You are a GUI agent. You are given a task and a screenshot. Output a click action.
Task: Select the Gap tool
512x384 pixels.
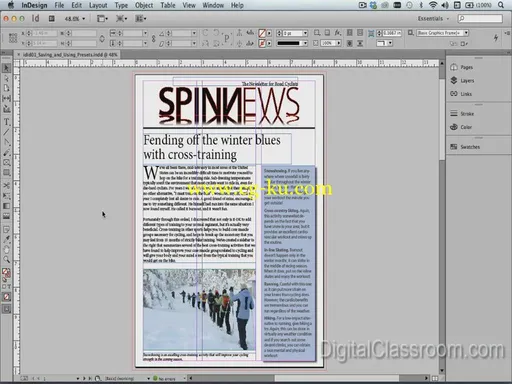pos(6,98)
